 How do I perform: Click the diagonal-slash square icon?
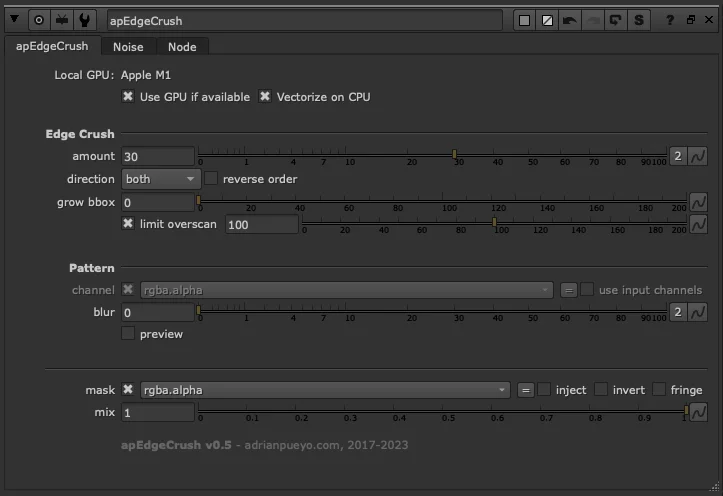point(547,20)
